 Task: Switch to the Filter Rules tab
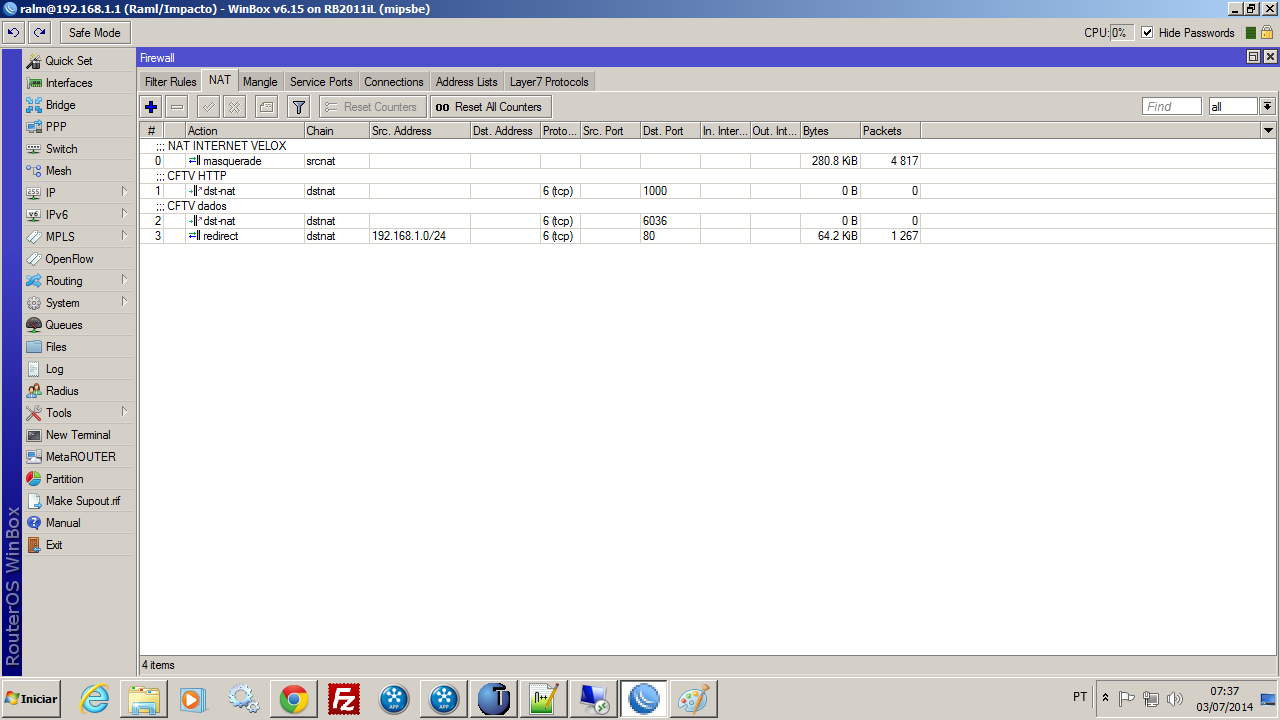click(x=170, y=82)
